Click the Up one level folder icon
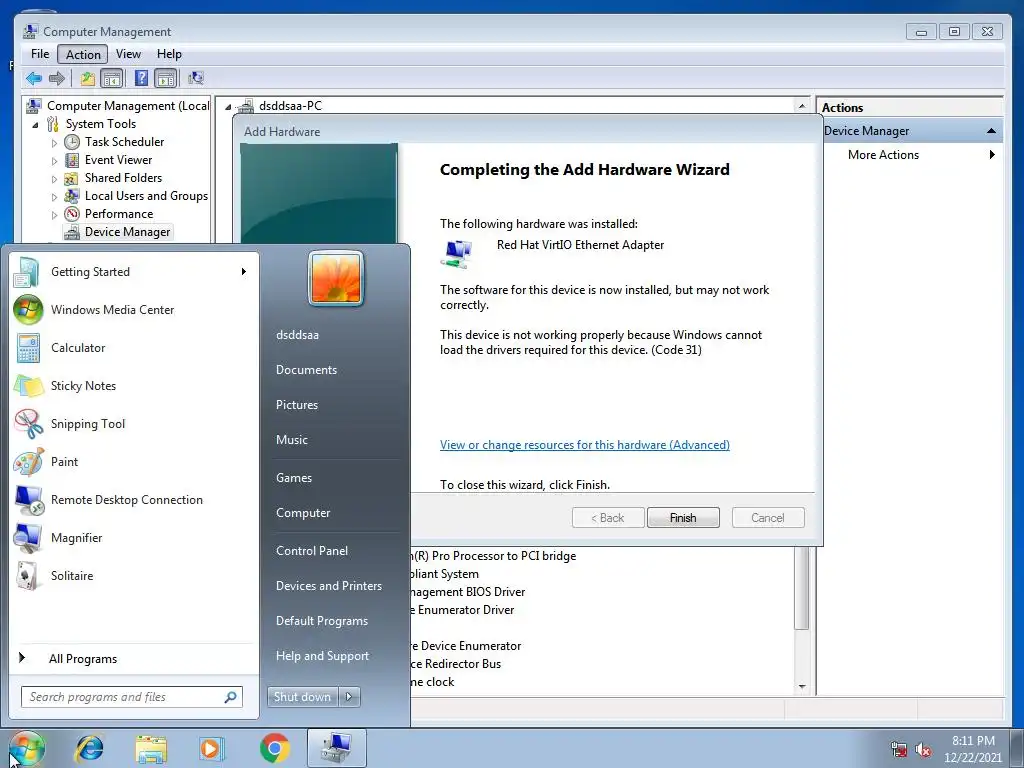Screen dimensions: 1024x768 tap(88, 79)
